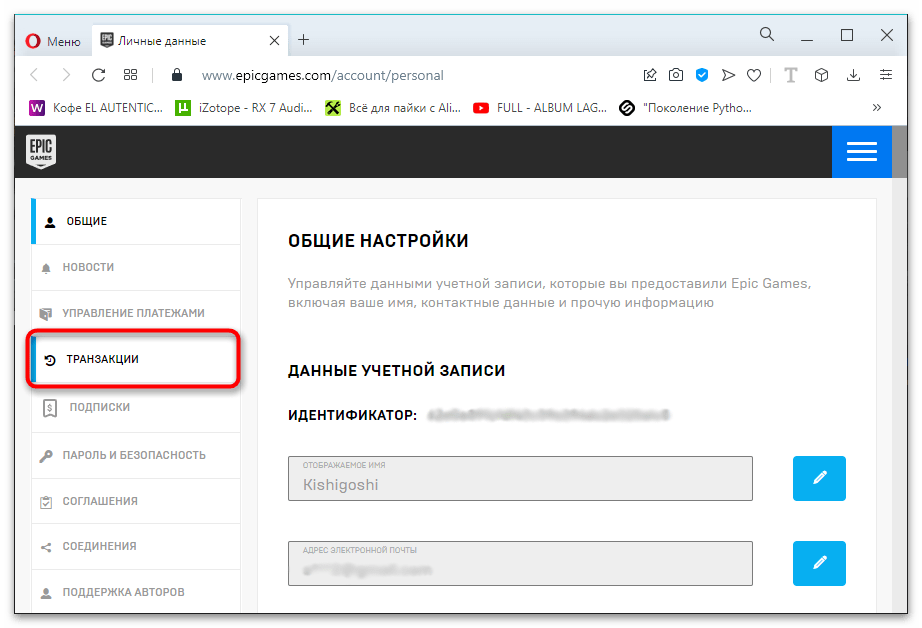Open the "Поколение Pytho bookmark

[x=686, y=108]
